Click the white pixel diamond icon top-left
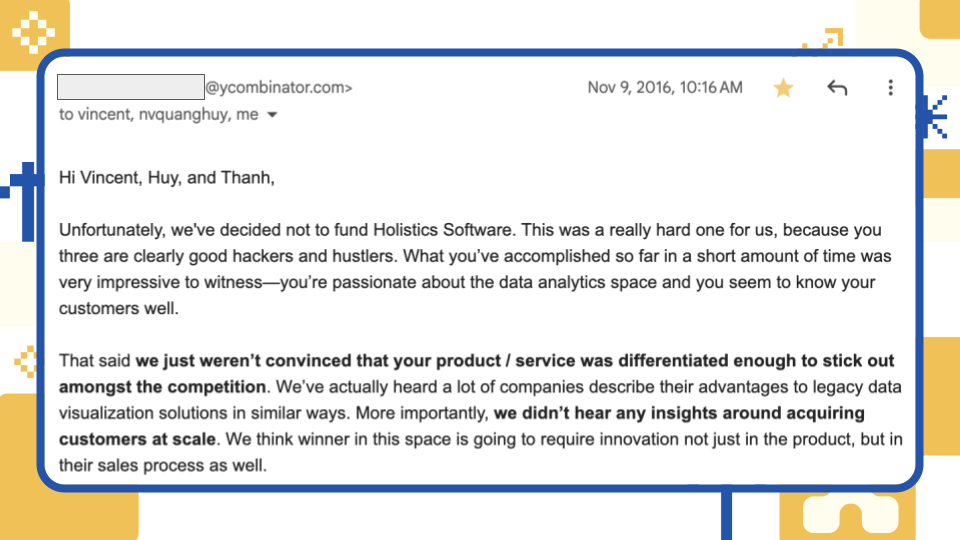This screenshot has width=960, height=540. coord(33,30)
